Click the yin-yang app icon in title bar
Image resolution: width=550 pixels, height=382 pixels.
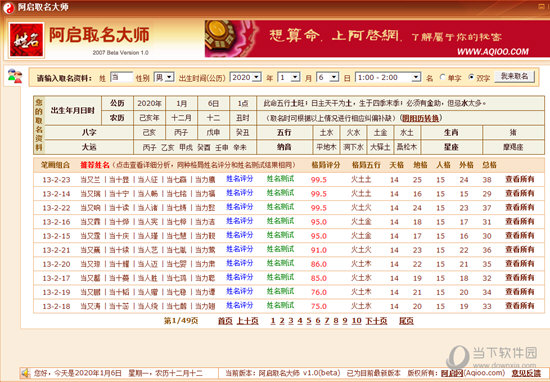8,8
